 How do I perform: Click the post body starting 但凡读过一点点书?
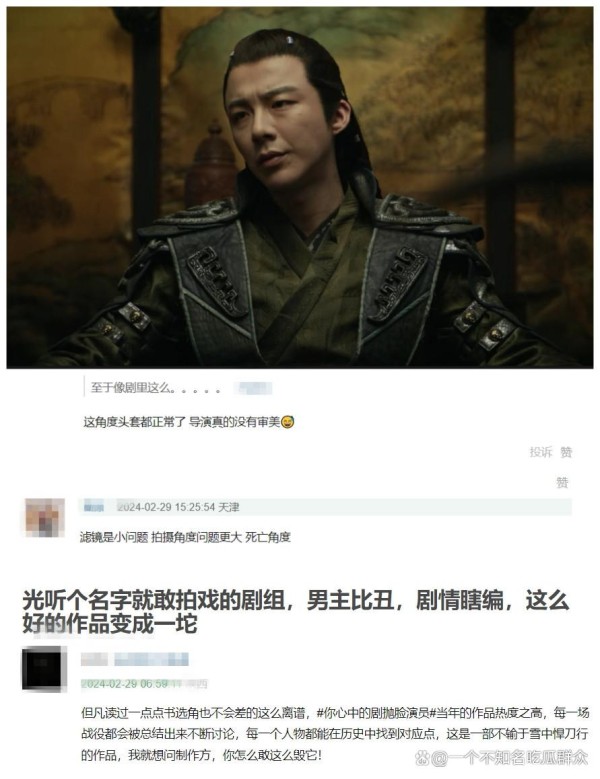pyautogui.click(x=335, y=734)
